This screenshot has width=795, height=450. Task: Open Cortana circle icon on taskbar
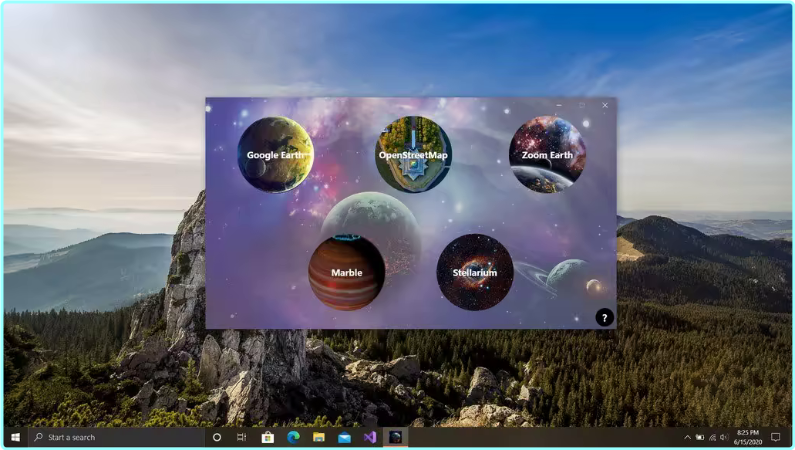pyautogui.click(x=217, y=437)
